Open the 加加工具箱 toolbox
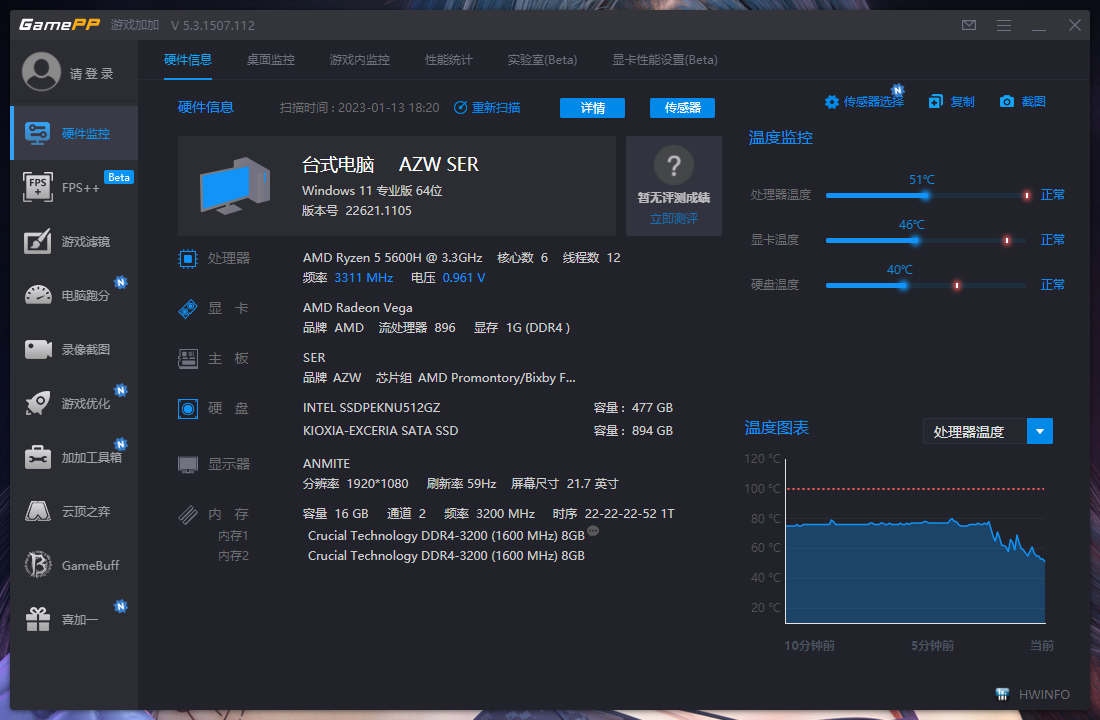 (74, 457)
